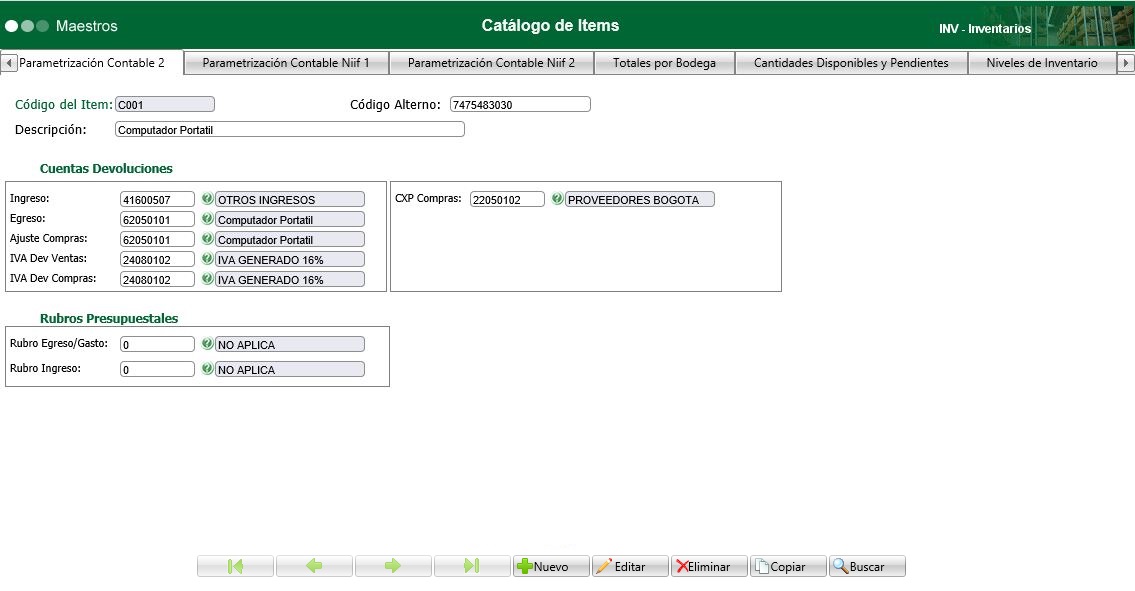Click the lookup icon next to Ingreso account
The width and height of the screenshot is (1135, 591).
click(x=207, y=198)
